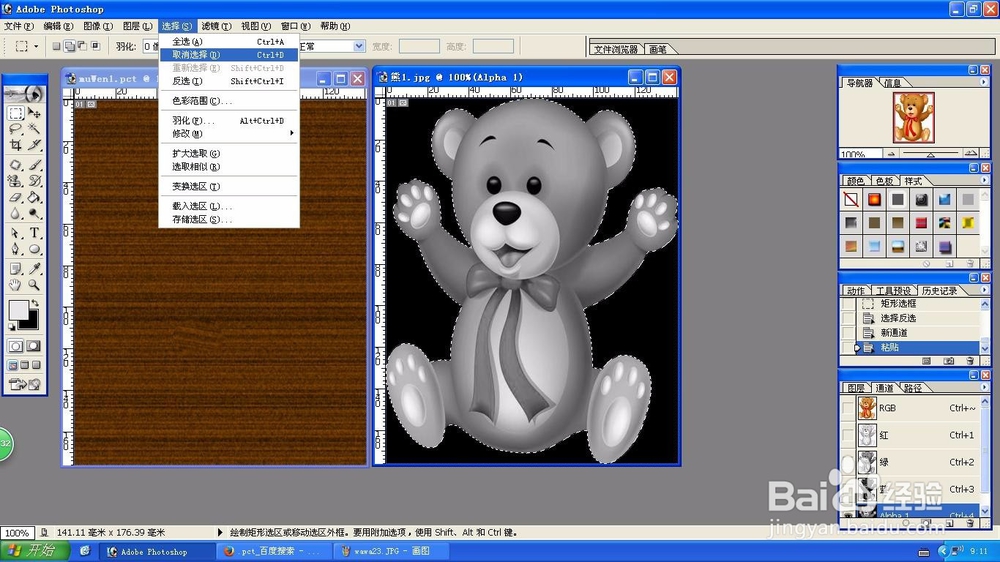Open Navigator panel flyout menu arrow
The height and width of the screenshot is (562, 1000).
pos(983,82)
